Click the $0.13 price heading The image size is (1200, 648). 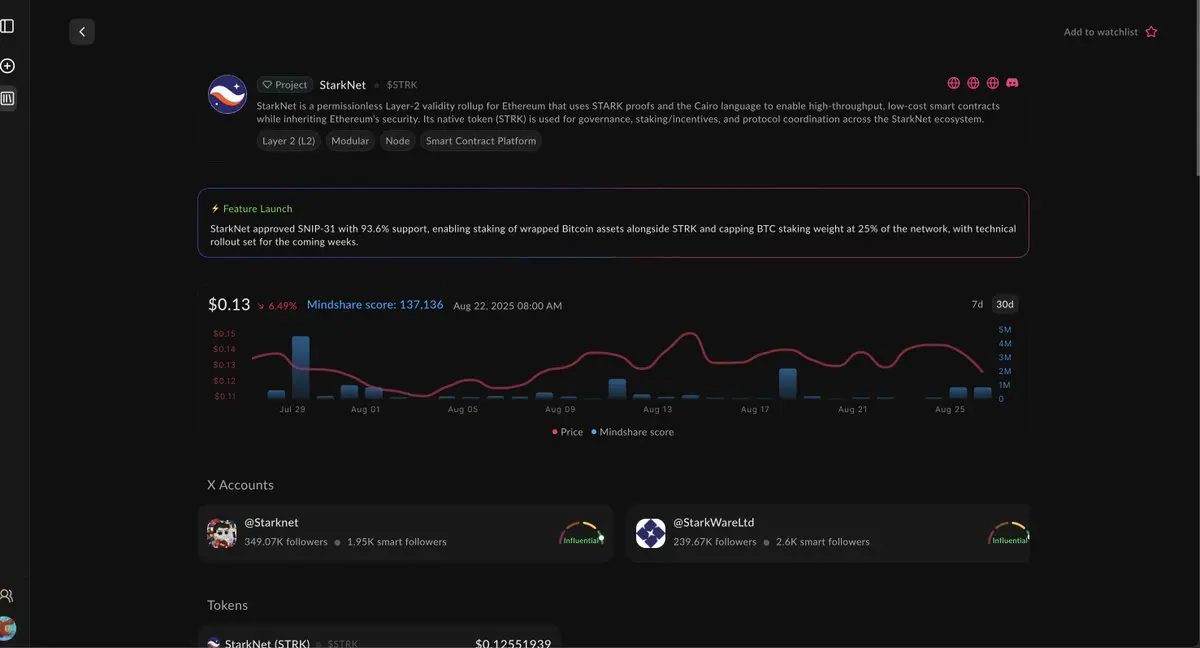click(x=229, y=304)
